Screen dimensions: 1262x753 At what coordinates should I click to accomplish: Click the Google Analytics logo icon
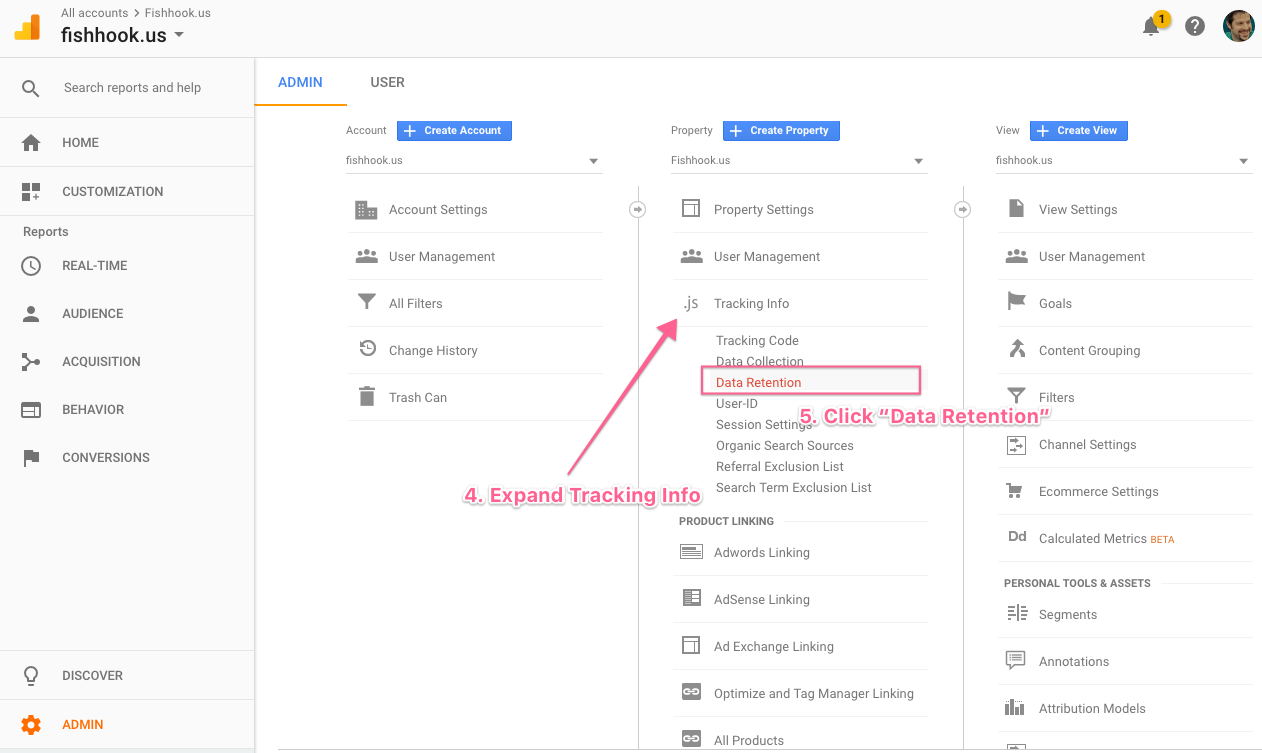click(x=27, y=27)
